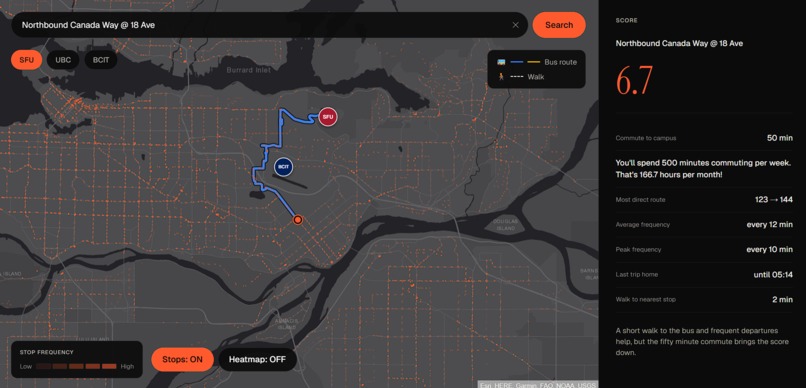Click the 'every 12 min' average frequency
This screenshot has width=806, height=388.
click(770, 225)
